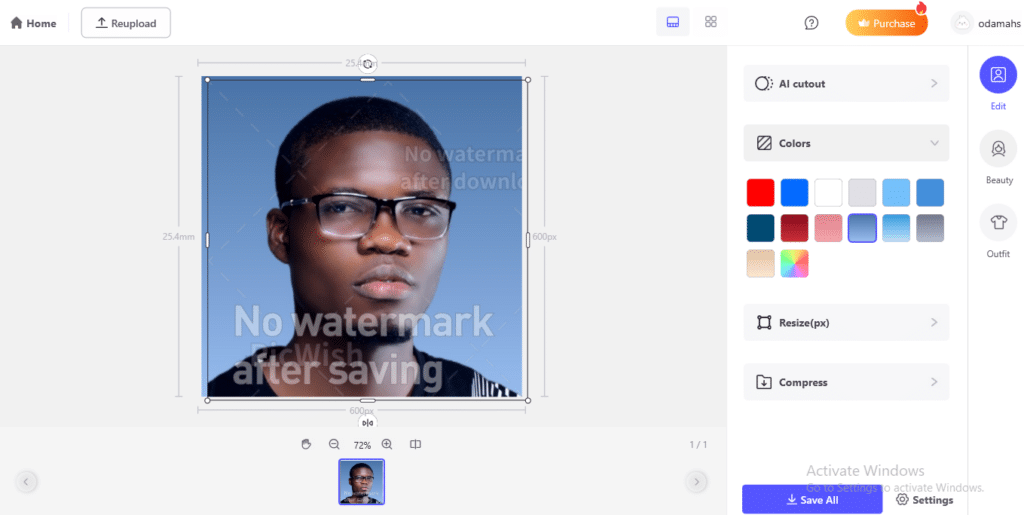
Task: Select the portrait thumbnail in filmstrip
Action: (361, 482)
